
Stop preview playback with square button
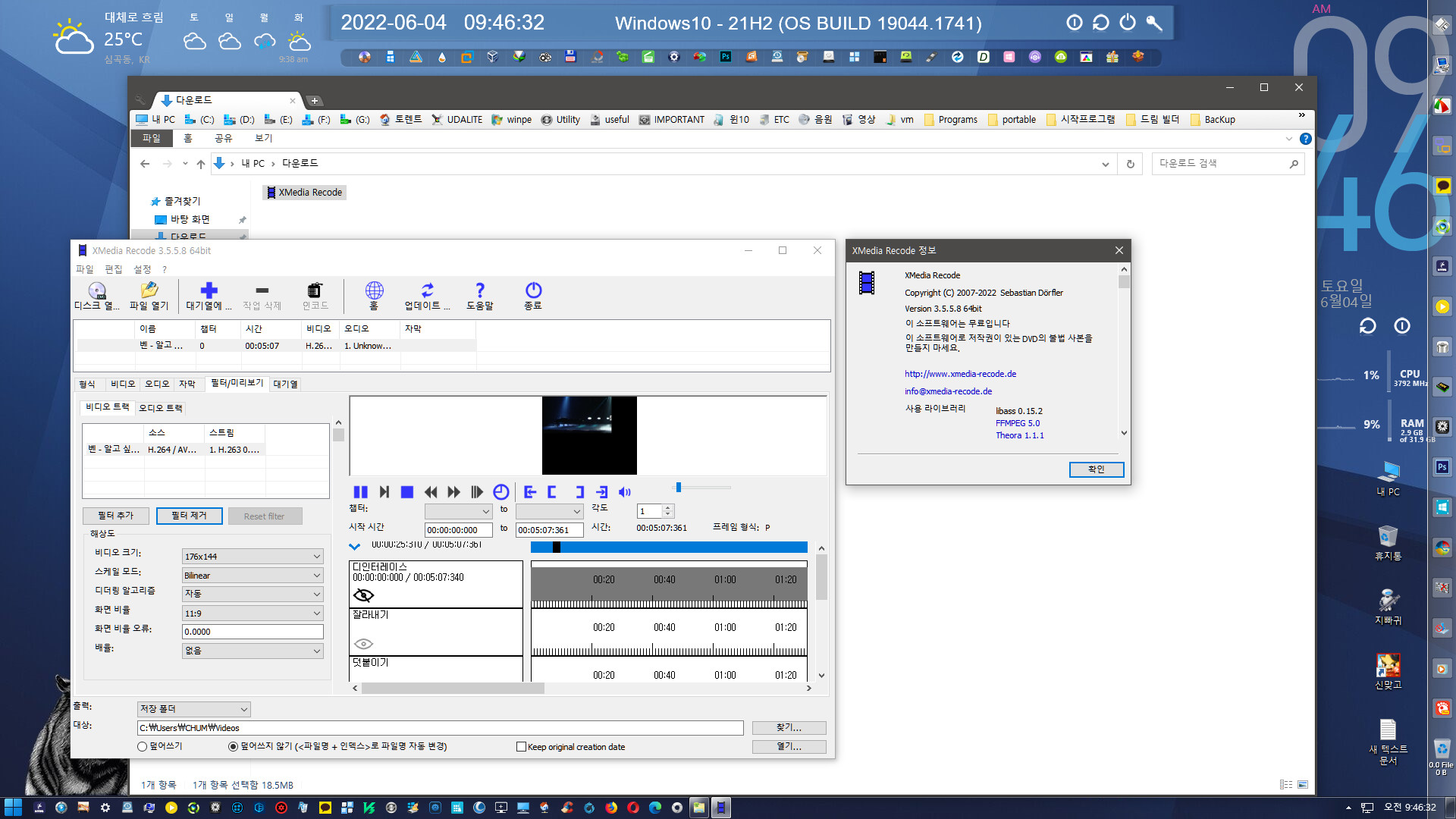tap(407, 492)
